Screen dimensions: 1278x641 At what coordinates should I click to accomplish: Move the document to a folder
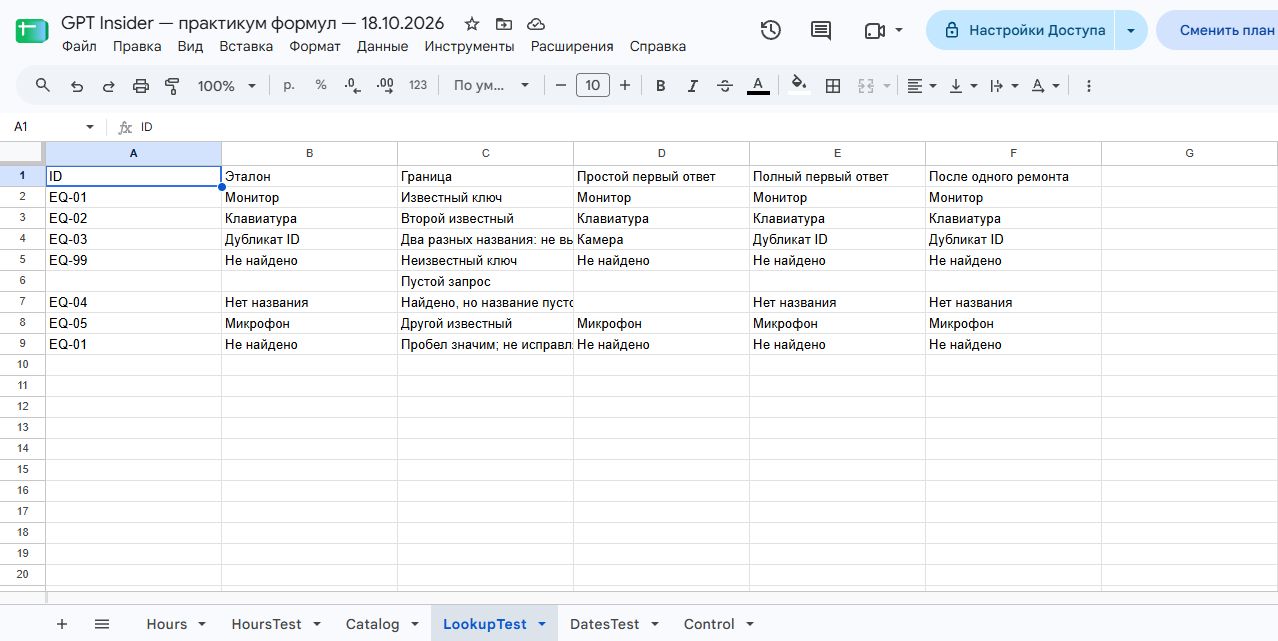coord(504,24)
